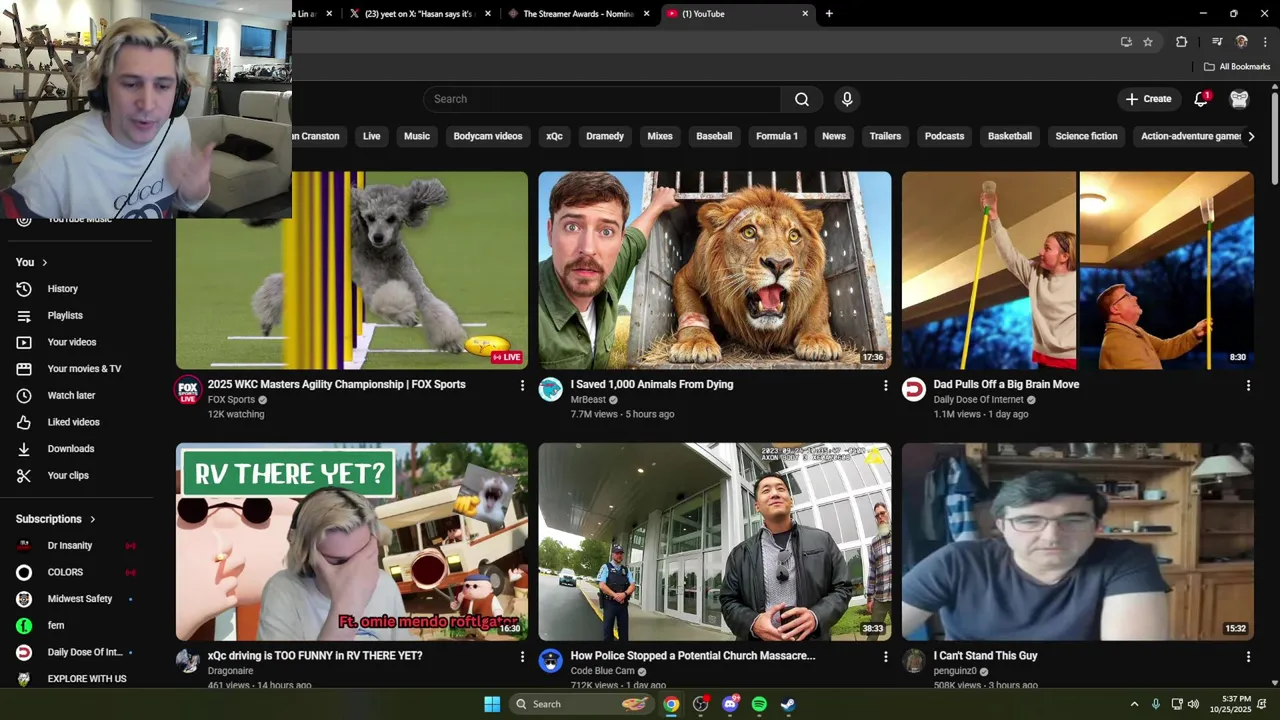This screenshot has height=720, width=1280.
Task: Open the Dad Pulls Off thumbnail
Action: (x=1078, y=270)
